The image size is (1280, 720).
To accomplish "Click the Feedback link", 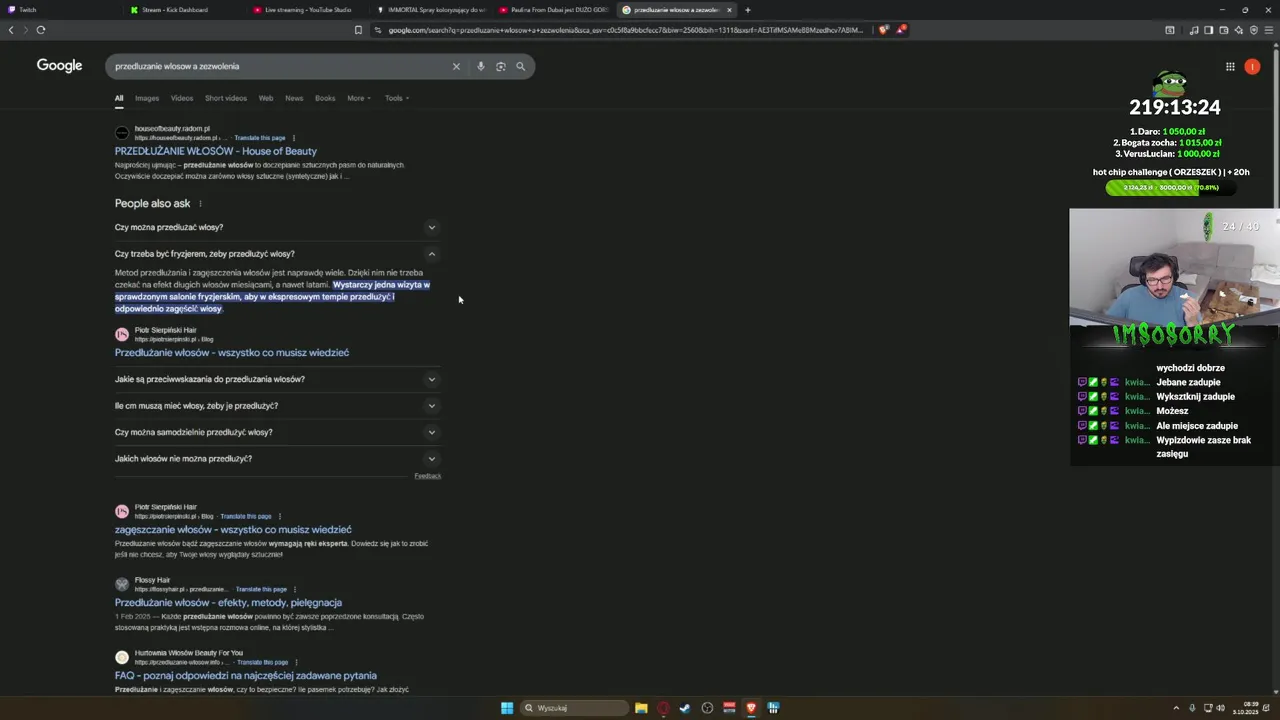I will pos(427,476).
